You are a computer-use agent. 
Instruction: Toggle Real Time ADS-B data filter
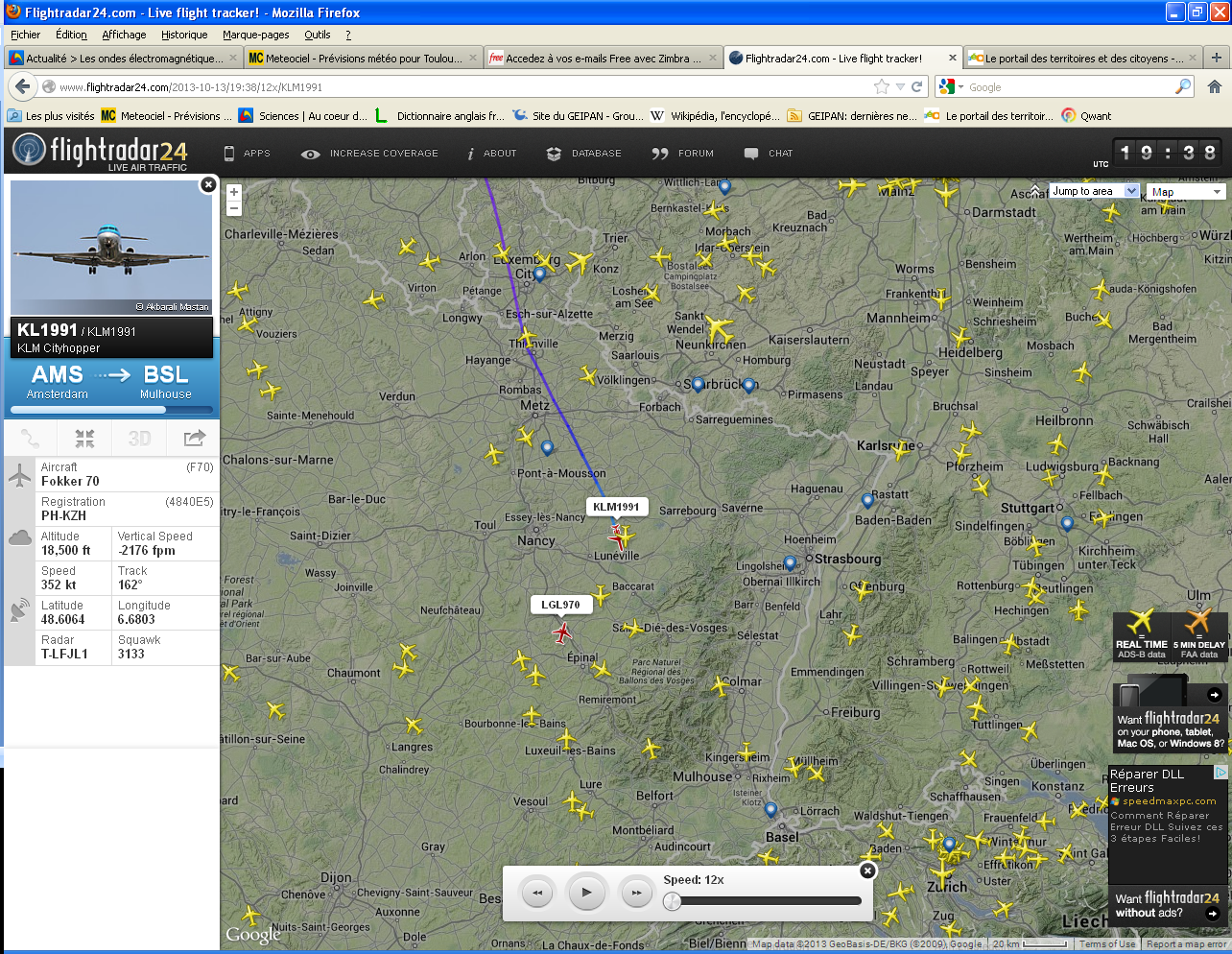[x=1142, y=634]
